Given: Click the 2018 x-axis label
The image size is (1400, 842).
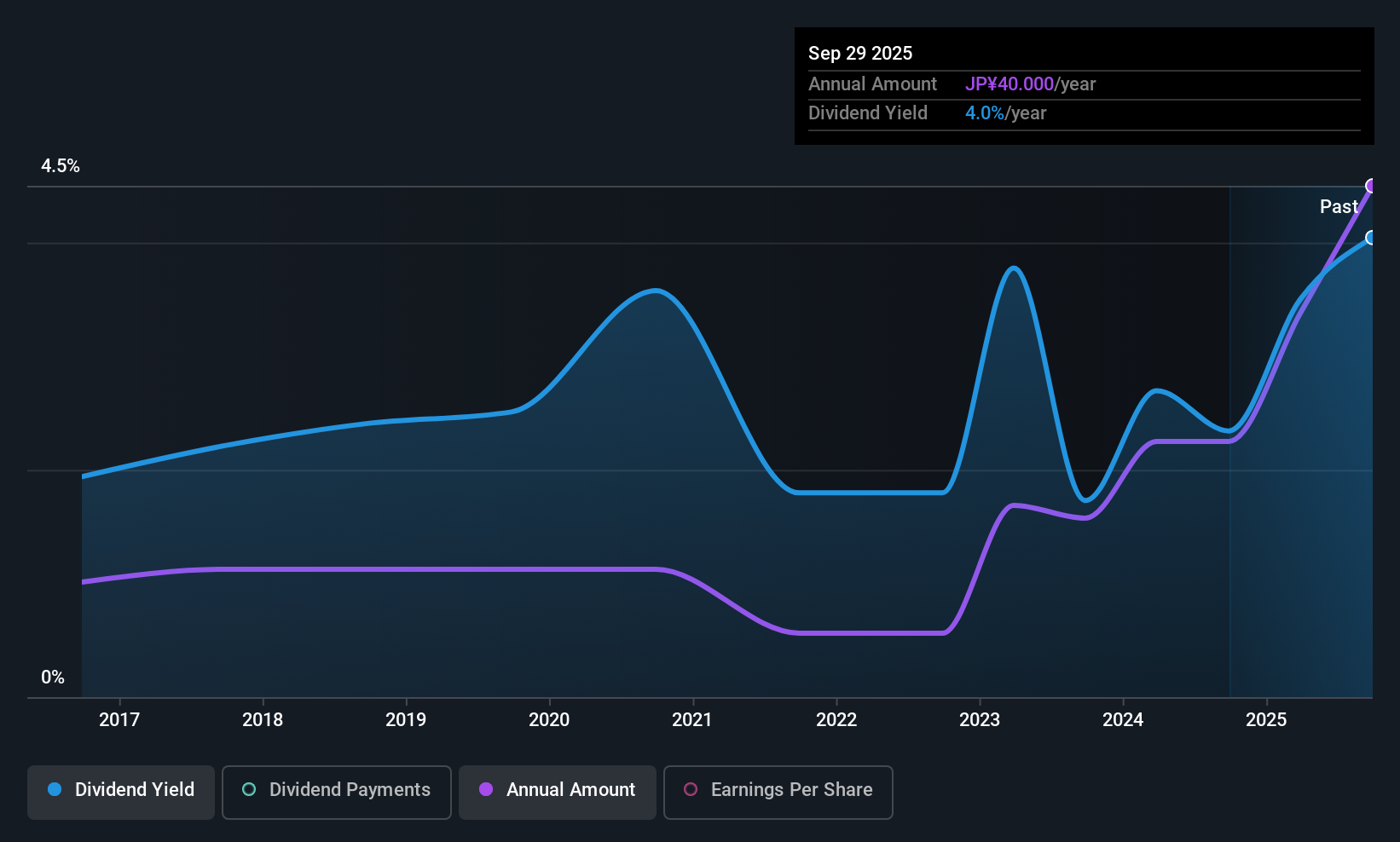Looking at the screenshot, I should 263,719.
